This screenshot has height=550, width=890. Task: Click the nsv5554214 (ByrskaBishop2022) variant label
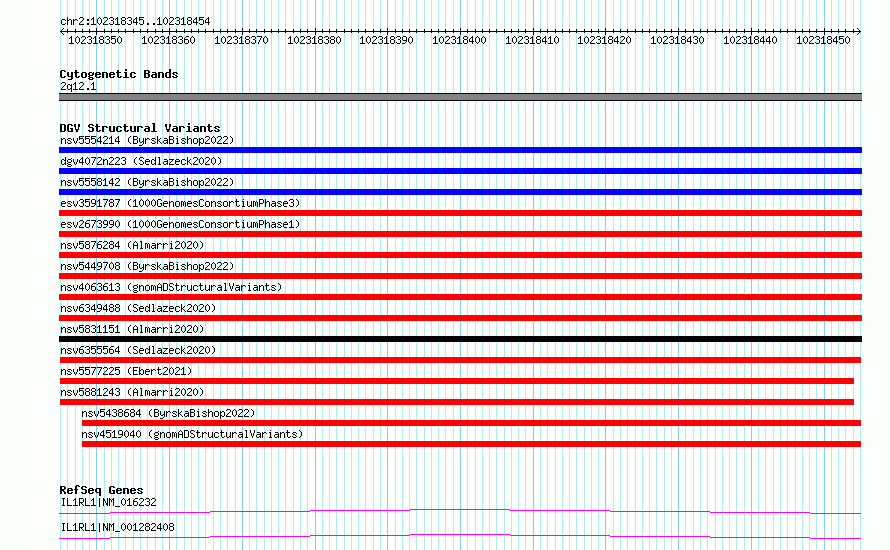pos(147,140)
